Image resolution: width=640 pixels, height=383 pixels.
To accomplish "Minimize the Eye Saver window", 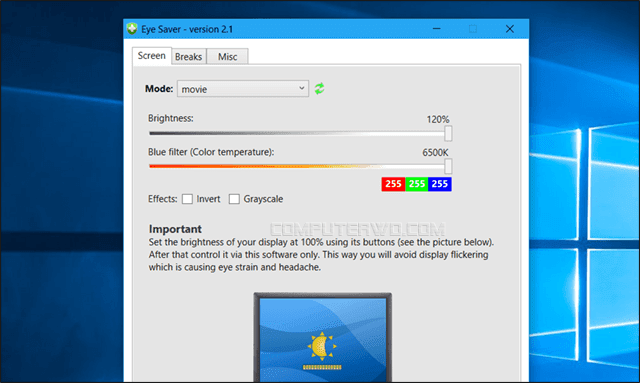I will pyautogui.click(x=436, y=29).
